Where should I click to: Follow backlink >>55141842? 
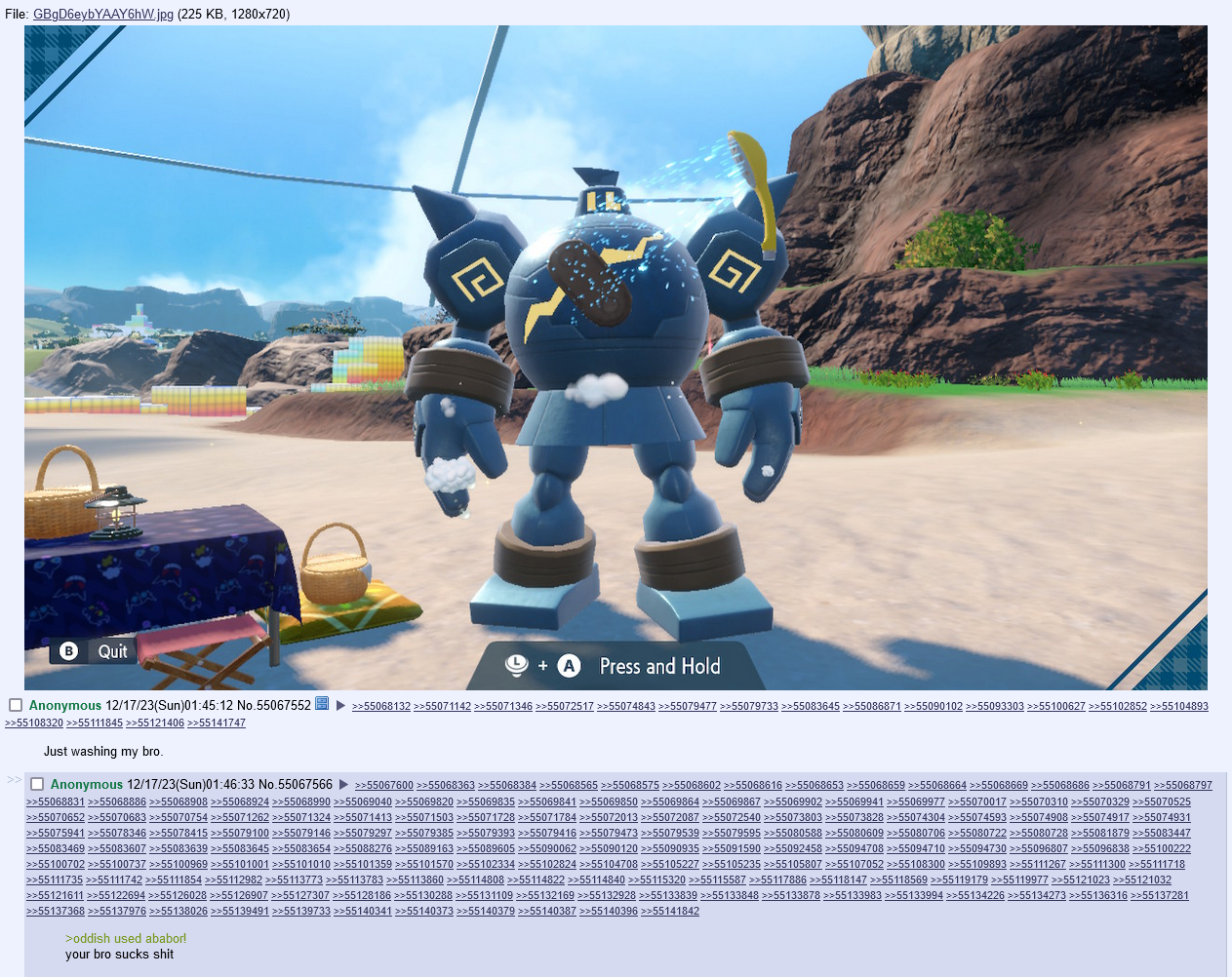pos(670,911)
